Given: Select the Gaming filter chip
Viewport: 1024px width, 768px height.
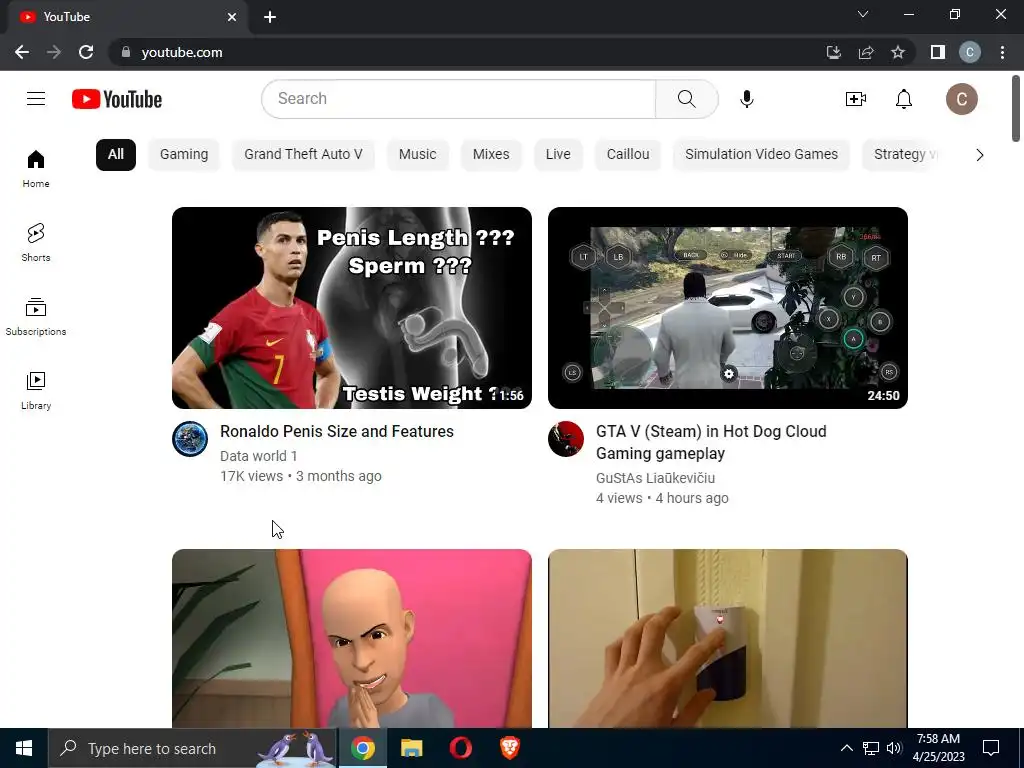Looking at the screenshot, I should pos(184,155).
